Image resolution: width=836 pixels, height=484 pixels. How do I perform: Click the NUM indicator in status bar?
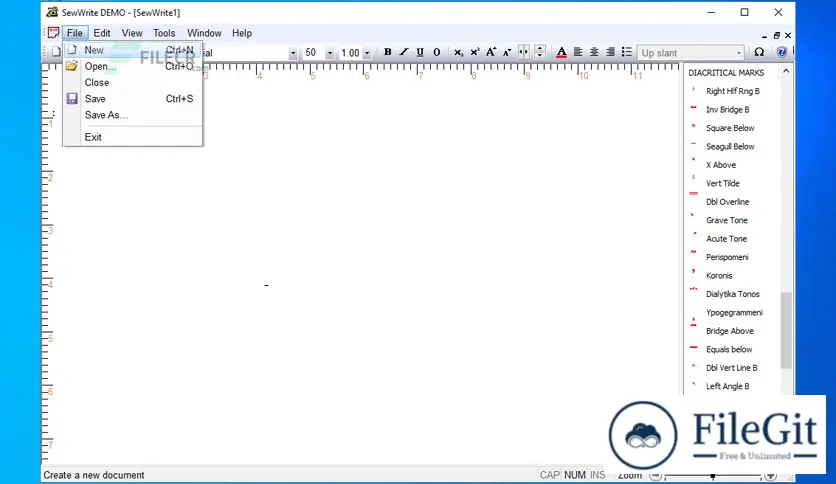575,475
